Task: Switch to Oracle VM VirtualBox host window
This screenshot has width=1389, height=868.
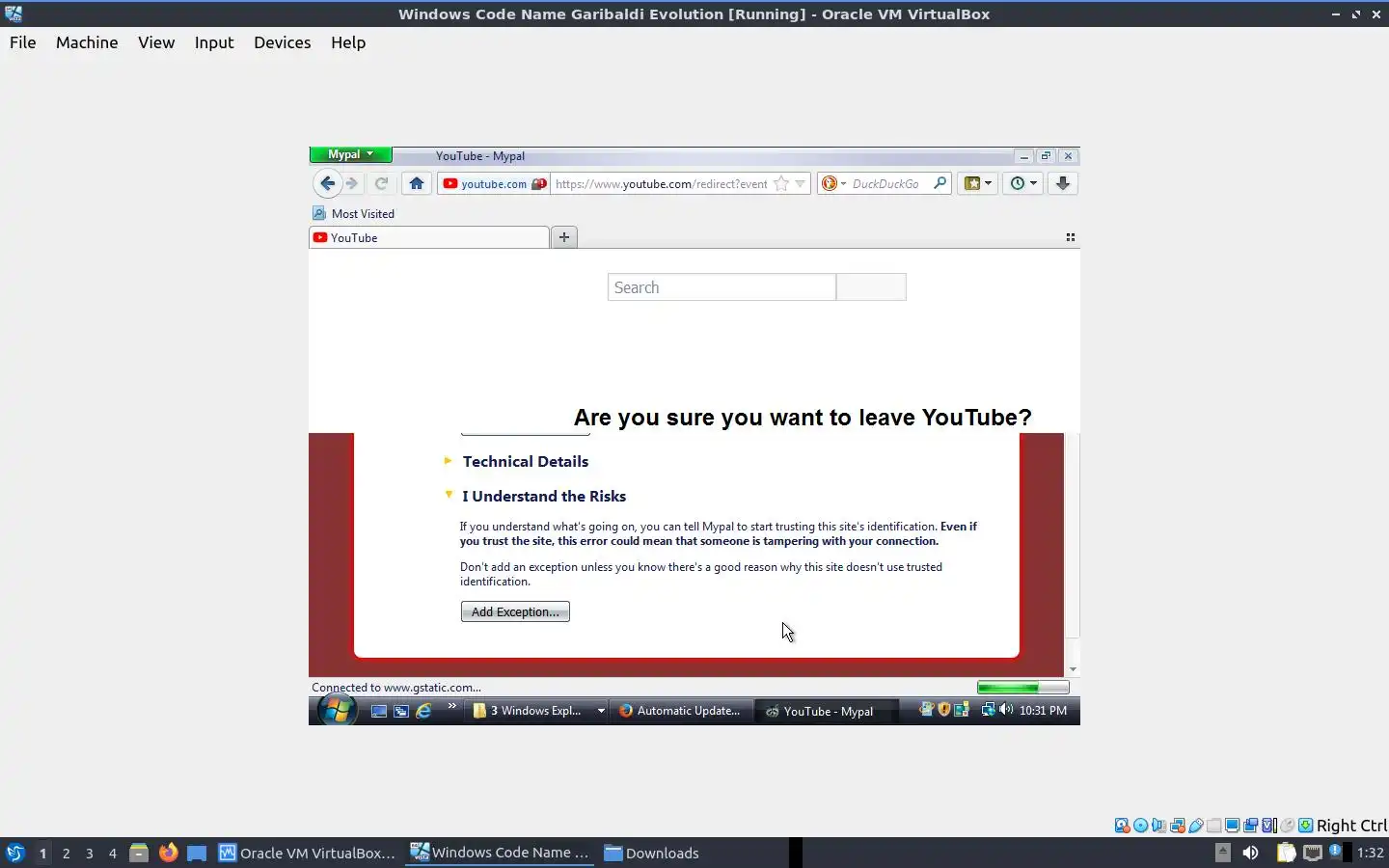Action: coord(307,853)
